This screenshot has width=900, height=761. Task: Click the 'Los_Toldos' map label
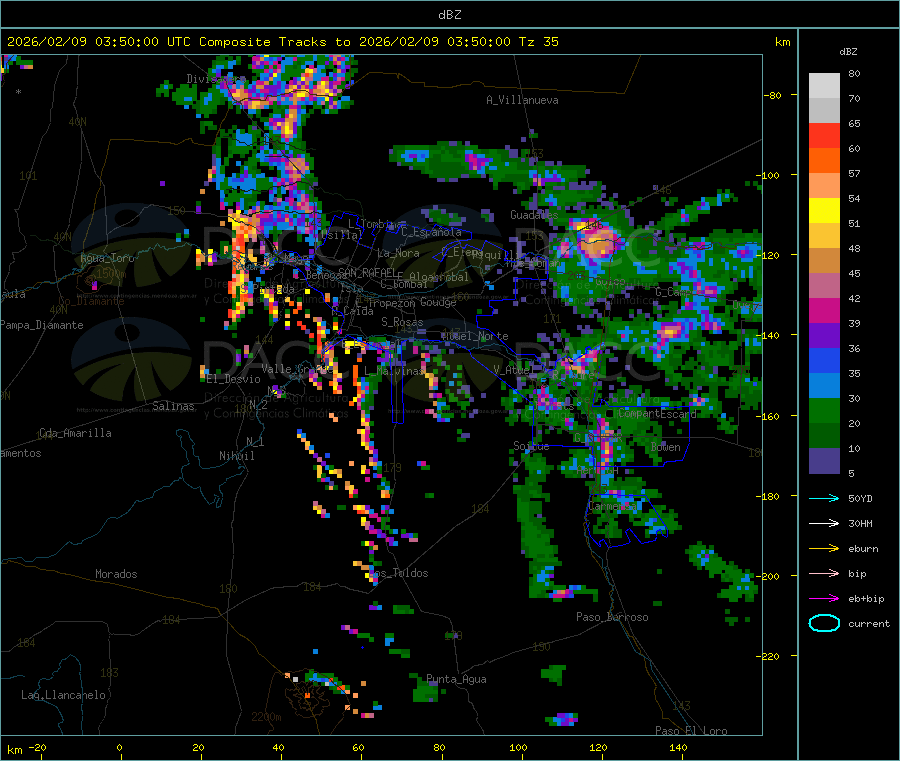[398, 573]
